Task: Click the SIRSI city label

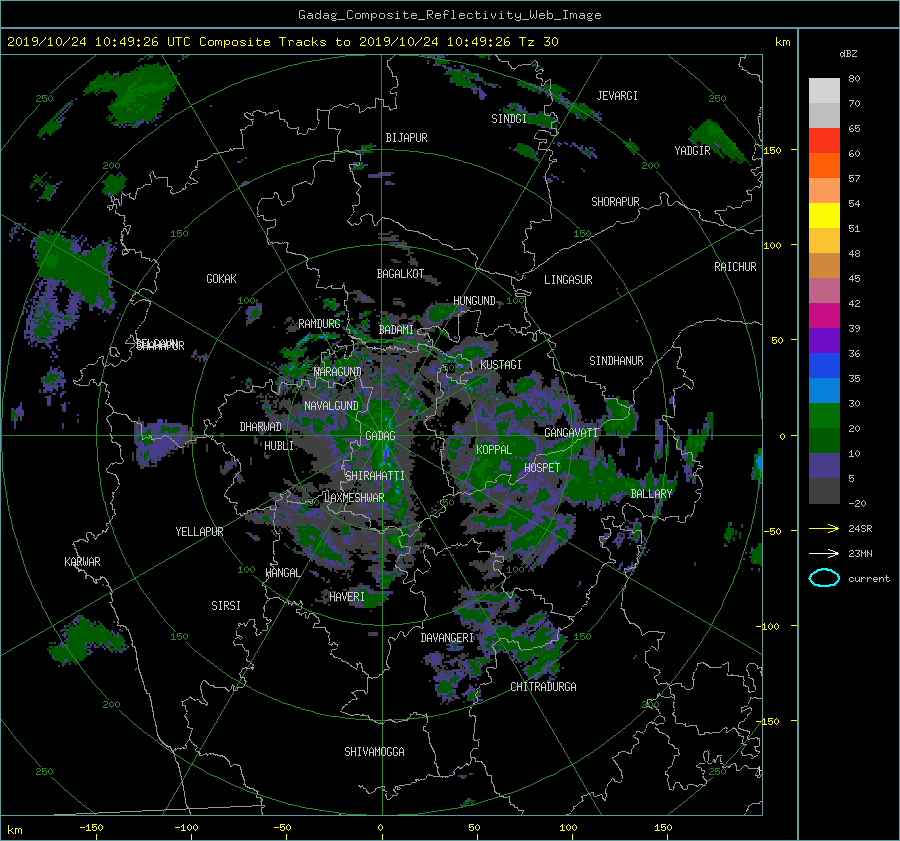Action: pyautogui.click(x=226, y=606)
